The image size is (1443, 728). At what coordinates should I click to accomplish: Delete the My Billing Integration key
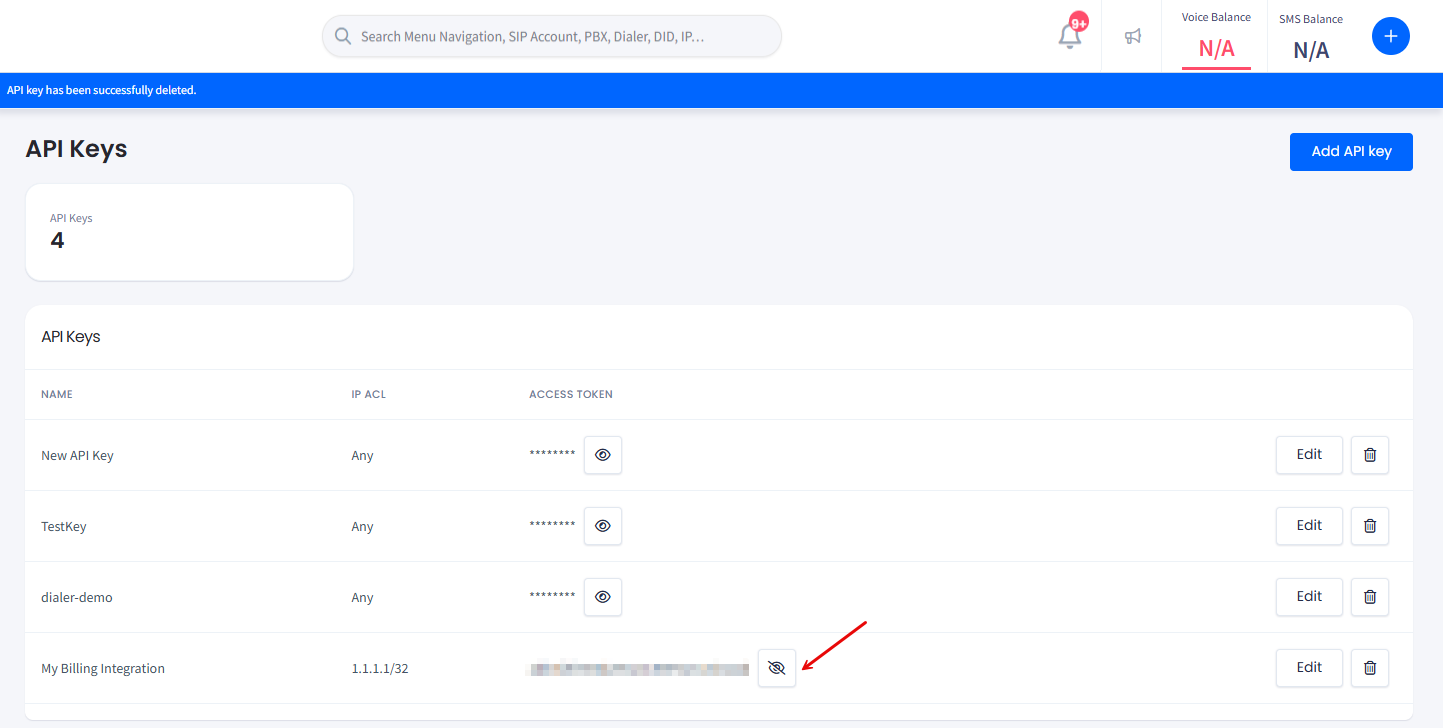[x=1370, y=668]
